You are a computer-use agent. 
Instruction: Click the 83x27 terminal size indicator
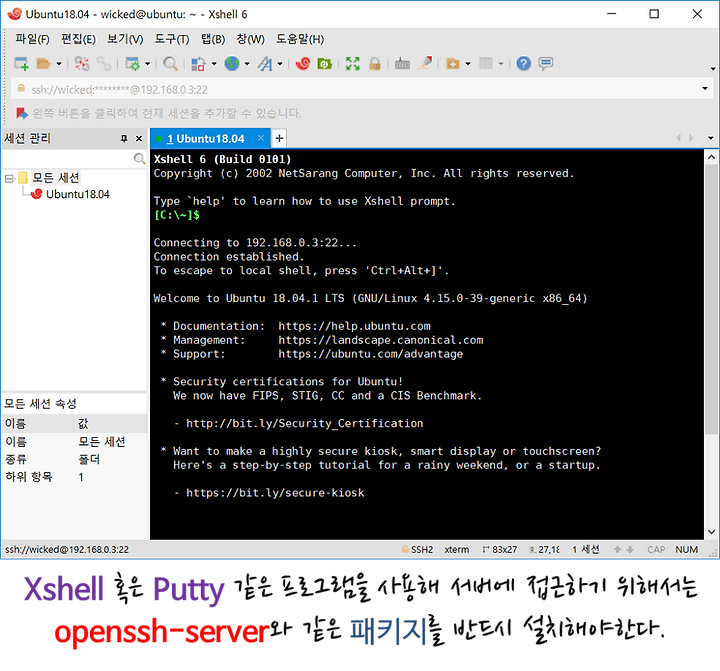click(x=500, y=549)
